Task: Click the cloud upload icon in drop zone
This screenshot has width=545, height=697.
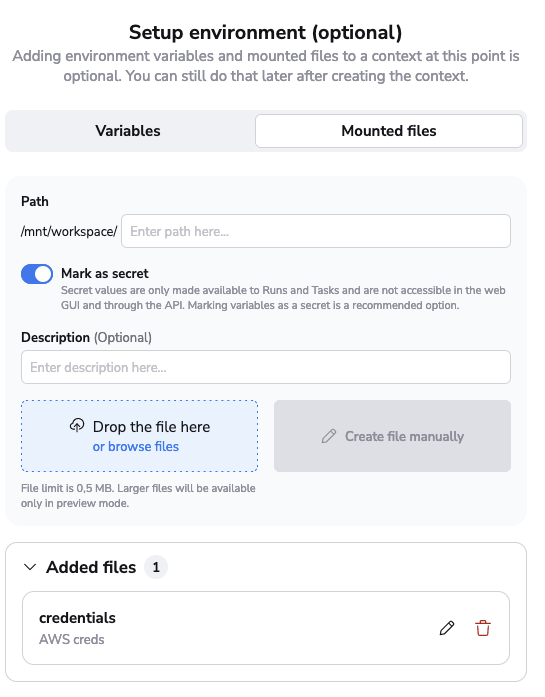Action: 77,425
